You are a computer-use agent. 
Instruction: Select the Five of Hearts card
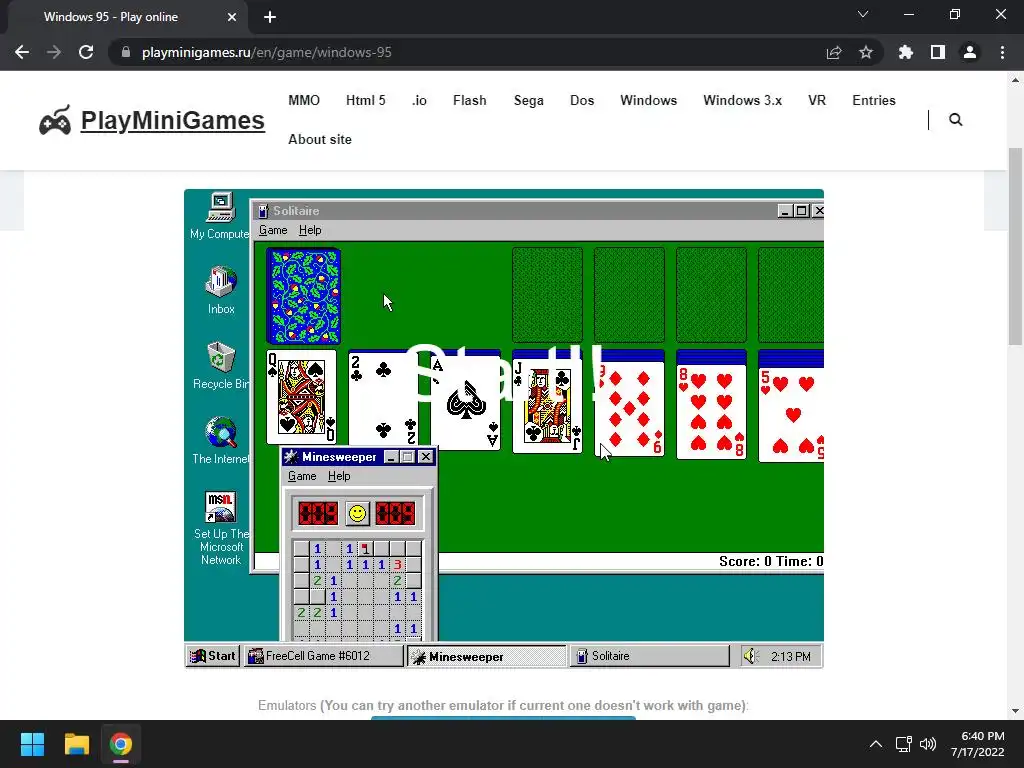(791, 415)
